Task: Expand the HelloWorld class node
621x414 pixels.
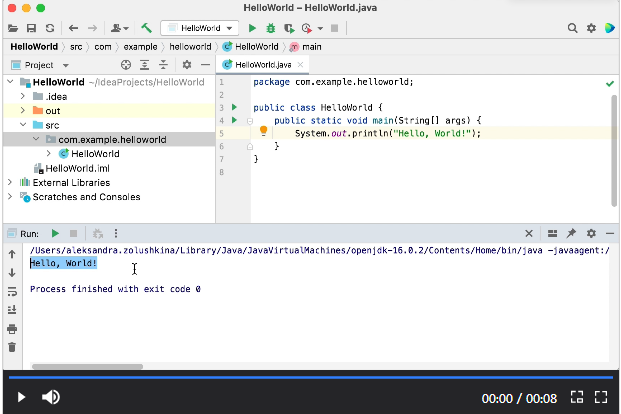Action: coord(49,153)
